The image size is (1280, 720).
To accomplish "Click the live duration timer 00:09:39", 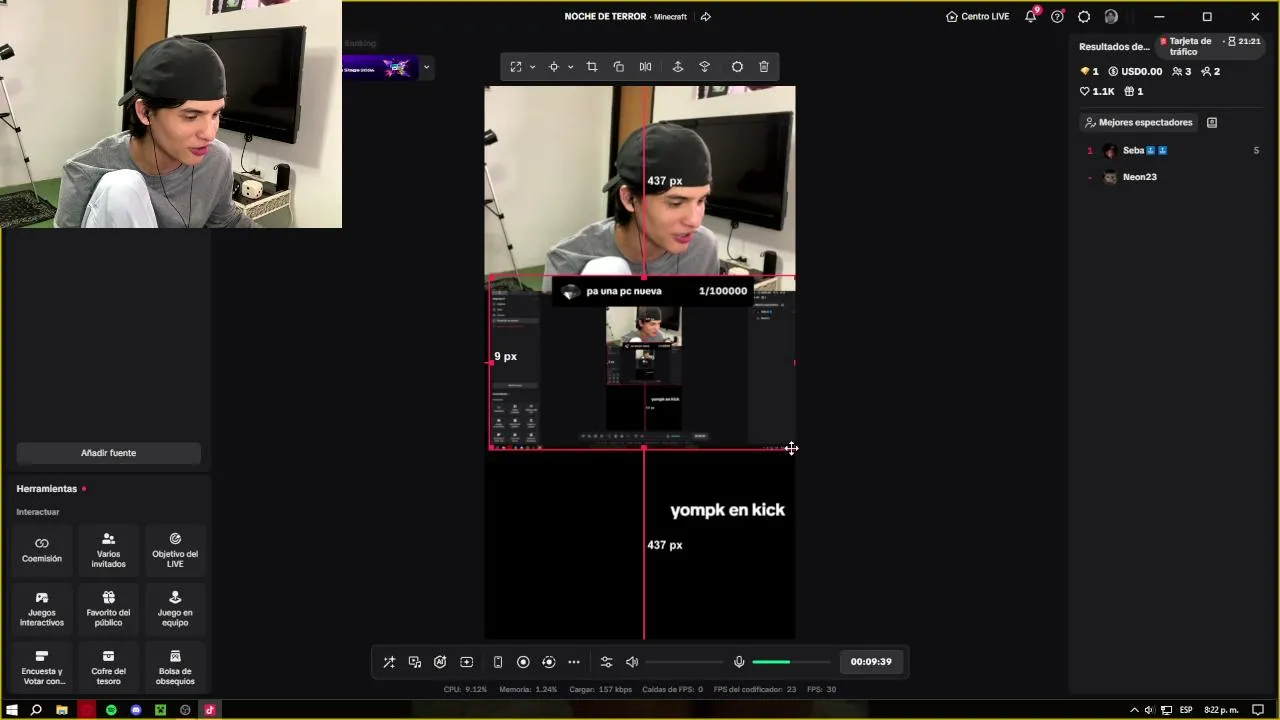I will pyautogui.click(x=871, y=662).
